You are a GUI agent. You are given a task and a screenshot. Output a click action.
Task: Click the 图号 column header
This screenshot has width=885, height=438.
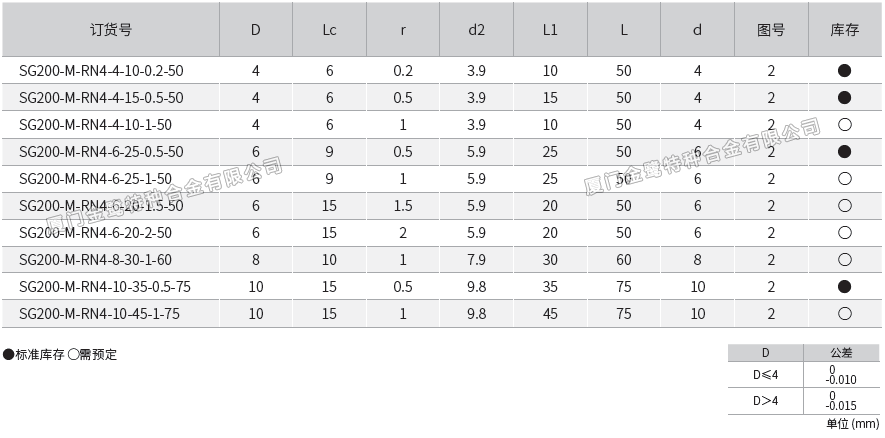click(771, 30)
